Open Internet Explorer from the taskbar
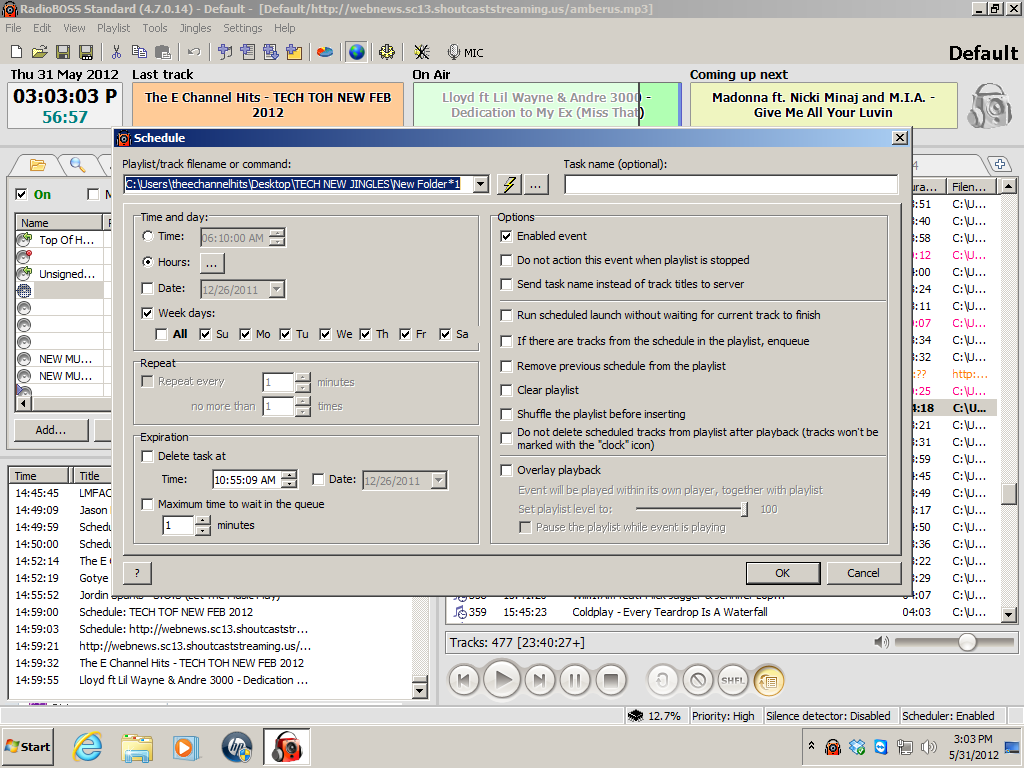Viewport: 1024px width, 768px height. pyautogui.click(x=88, y=746)
